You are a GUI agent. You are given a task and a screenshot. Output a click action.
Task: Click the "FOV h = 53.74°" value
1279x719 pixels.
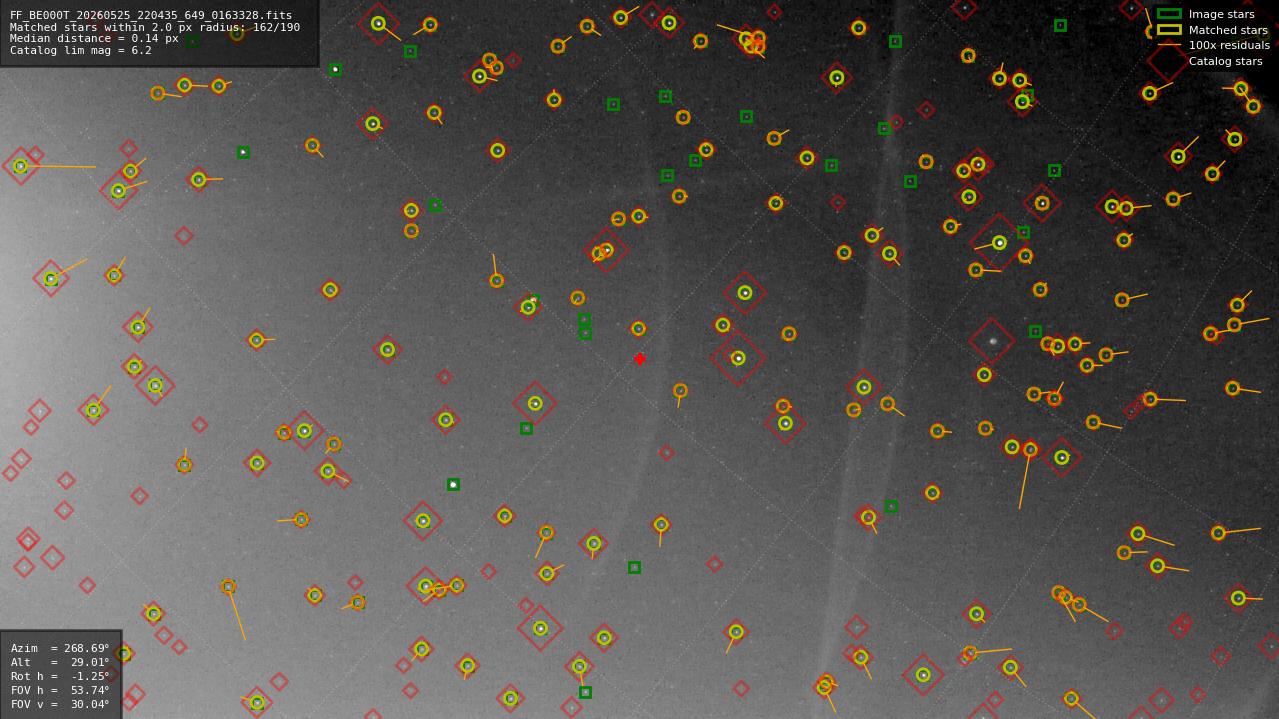60,690
